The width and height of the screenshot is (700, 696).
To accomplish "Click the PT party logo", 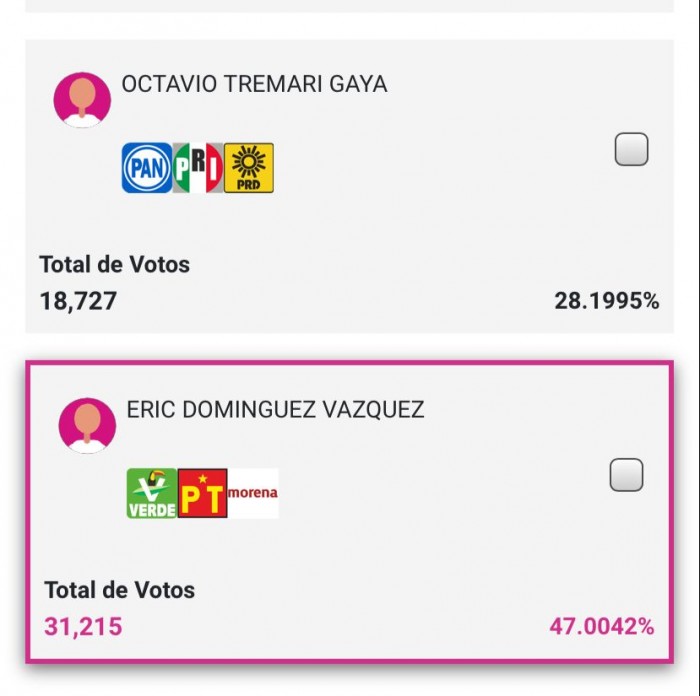I will (203, 493).
